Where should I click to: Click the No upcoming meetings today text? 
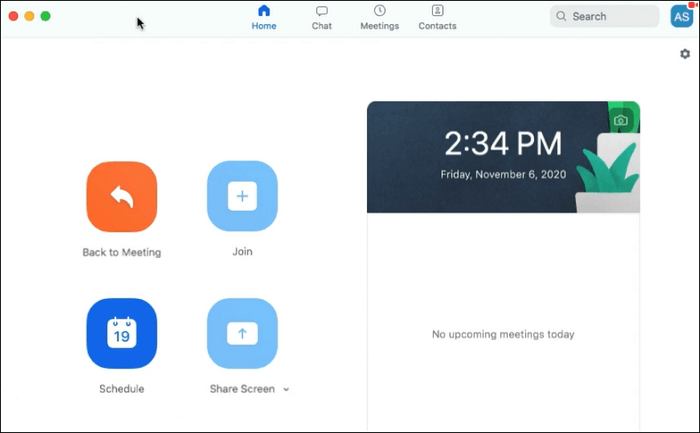pyautogui.click(x=503, y=334)
